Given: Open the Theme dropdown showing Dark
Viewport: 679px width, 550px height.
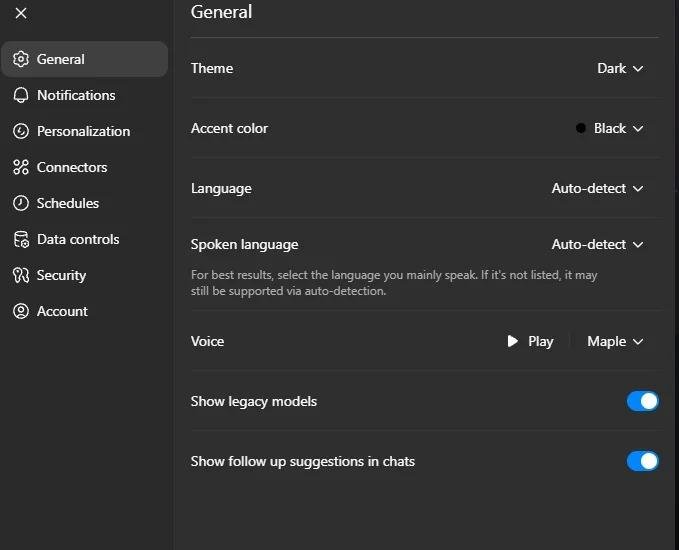Looking at the screenshot, I should pos(620,68).
